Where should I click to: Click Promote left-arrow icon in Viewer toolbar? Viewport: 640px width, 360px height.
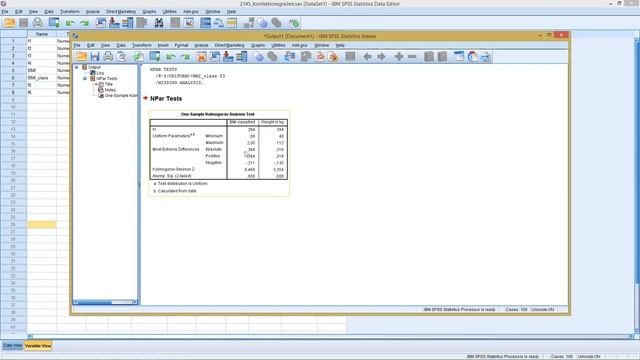(x=367, y=57)
